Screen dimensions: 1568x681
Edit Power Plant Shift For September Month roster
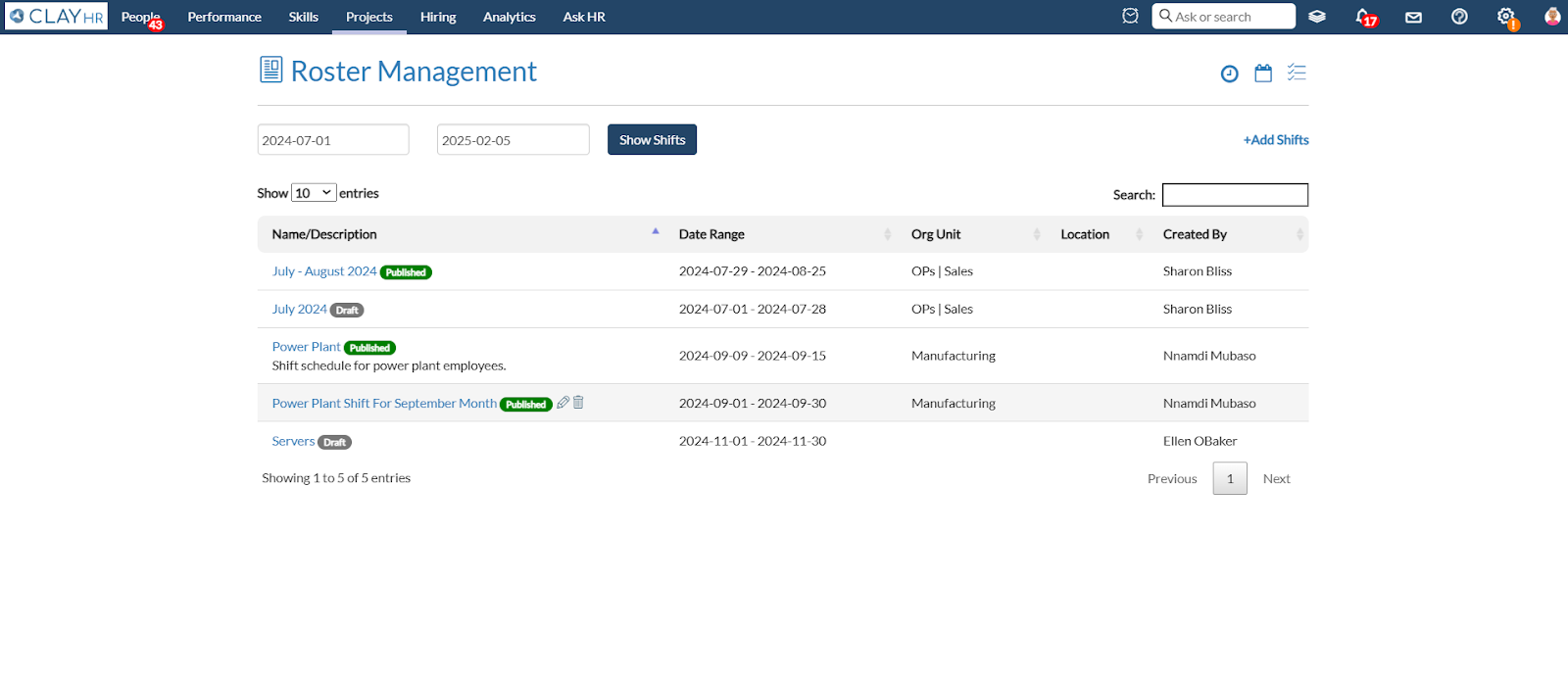[x=563, y=403]
